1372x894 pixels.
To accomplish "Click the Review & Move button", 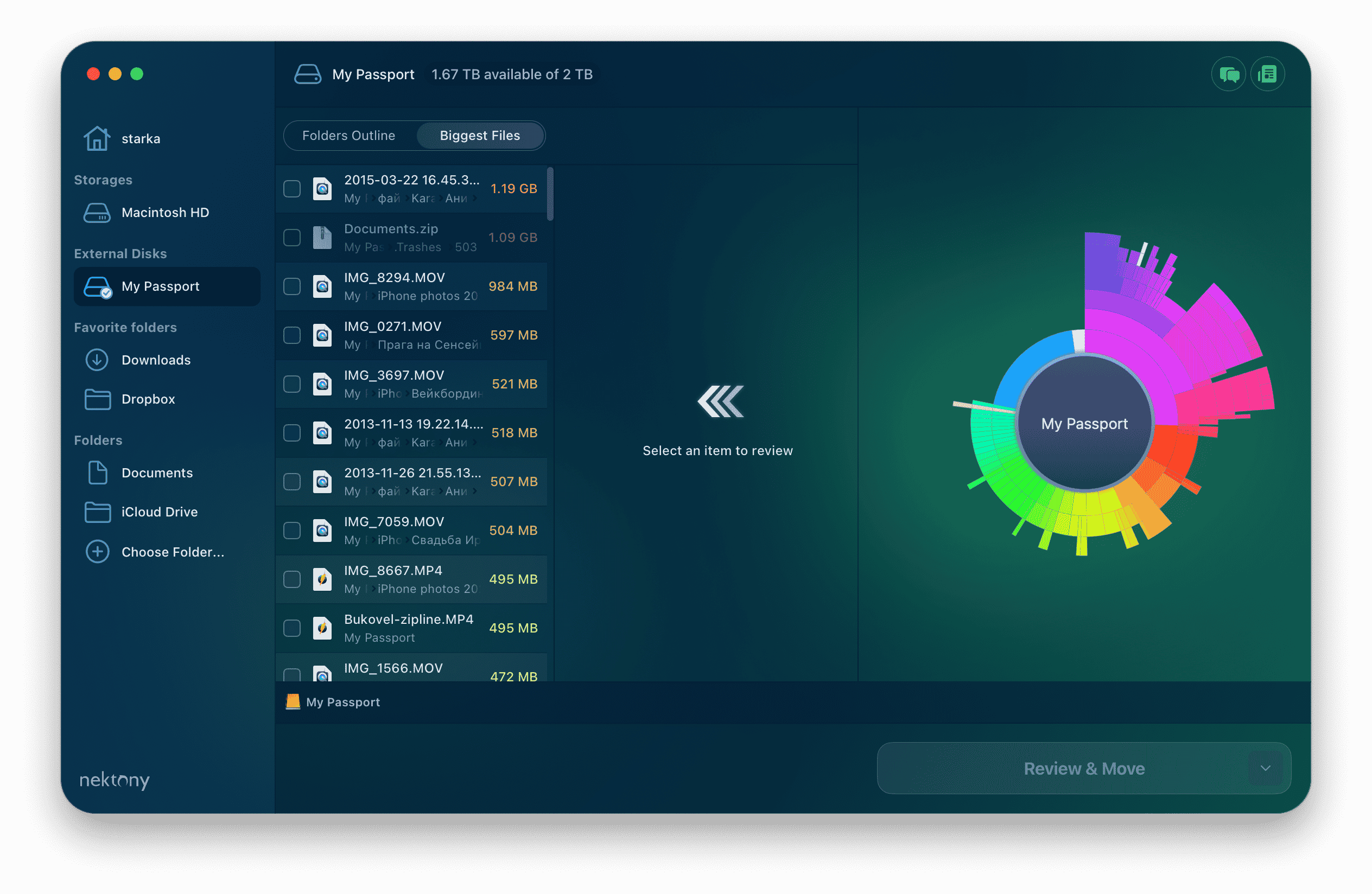I will pyautogui.click(x=1083, y=768).
